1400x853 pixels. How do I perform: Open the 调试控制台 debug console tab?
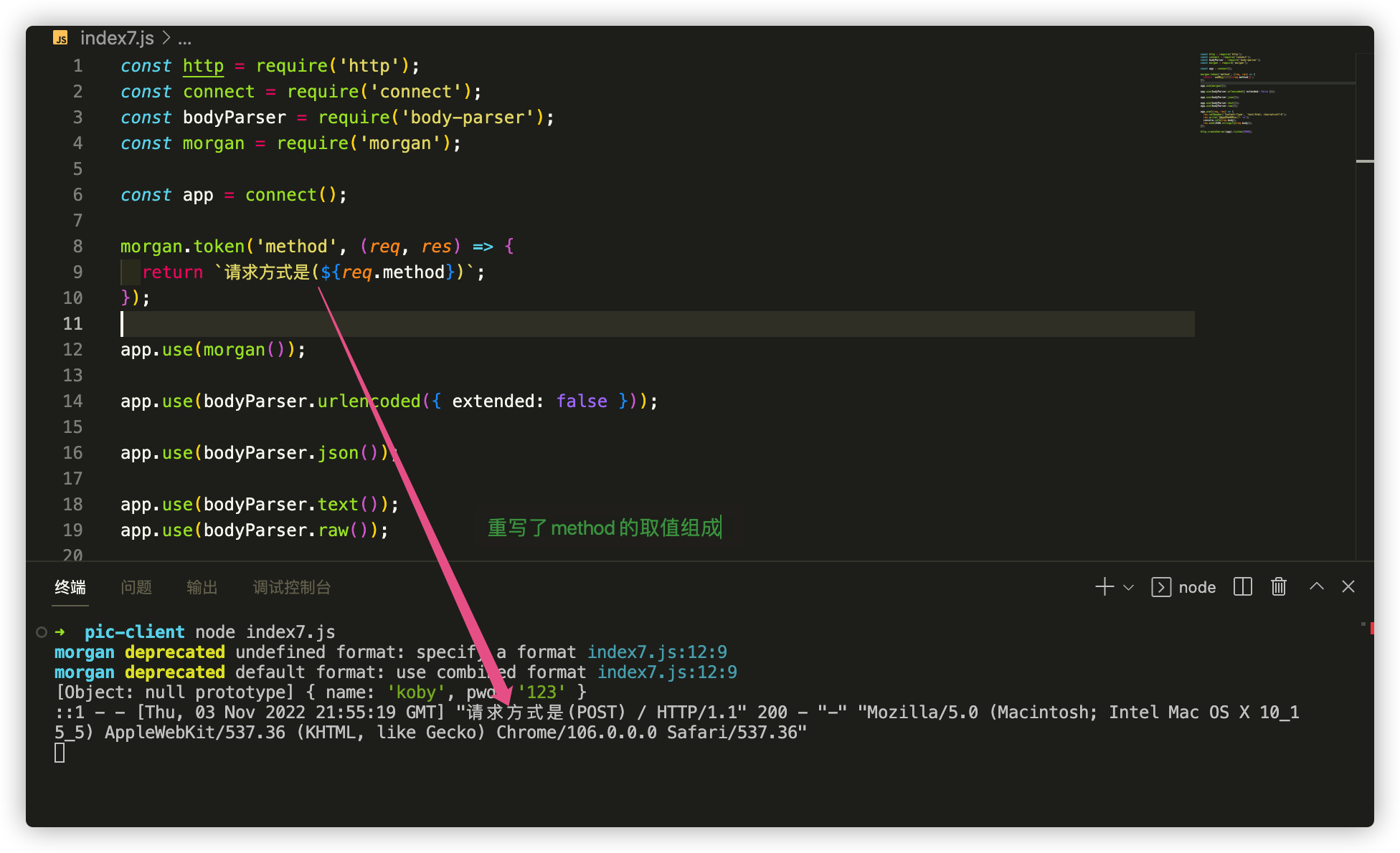[292, 587]
